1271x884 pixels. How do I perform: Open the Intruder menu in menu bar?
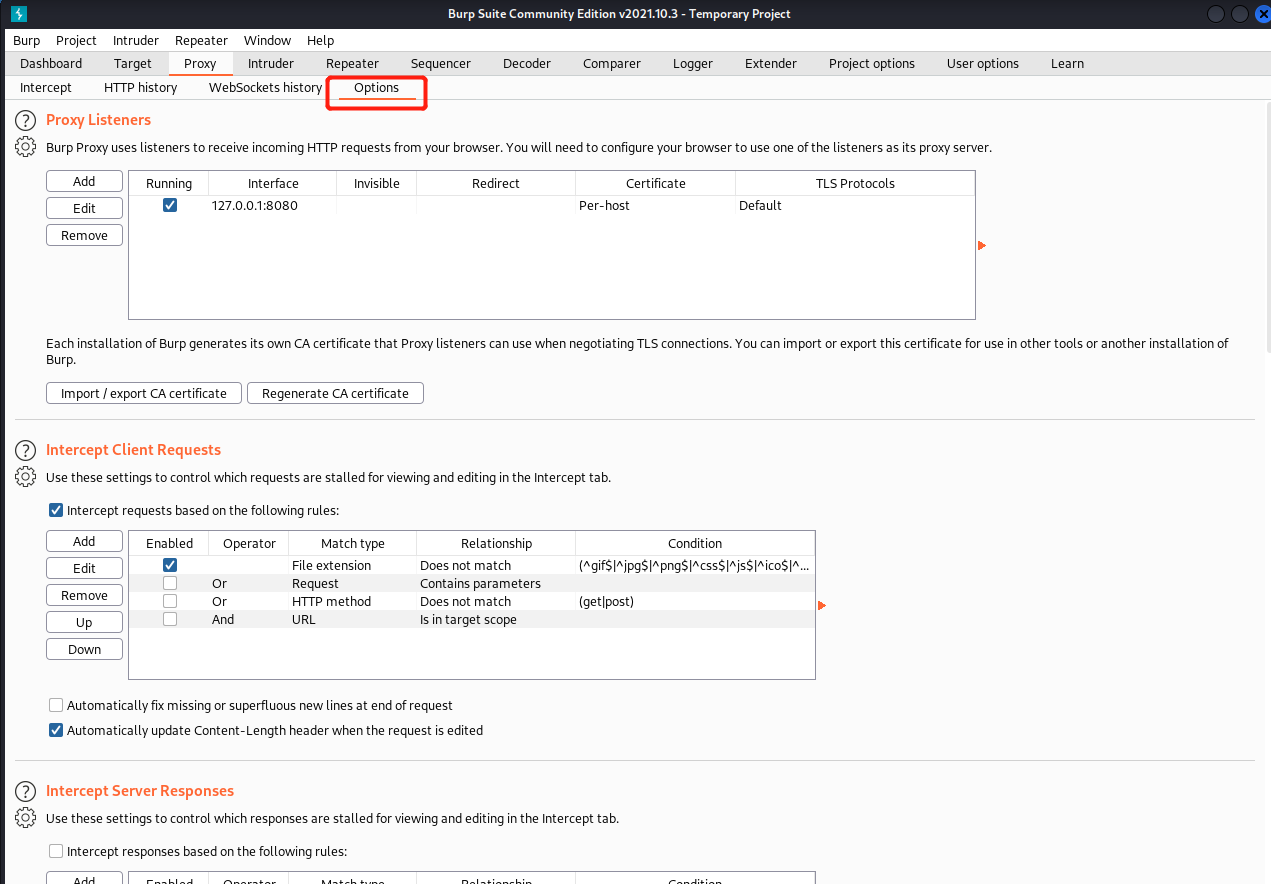(136, 40)
